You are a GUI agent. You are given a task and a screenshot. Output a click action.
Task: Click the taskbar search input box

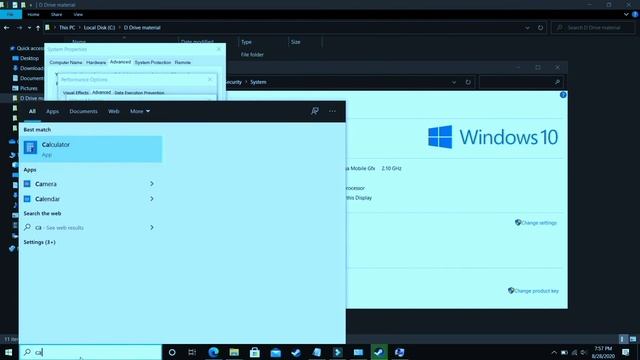coord(90,352)
